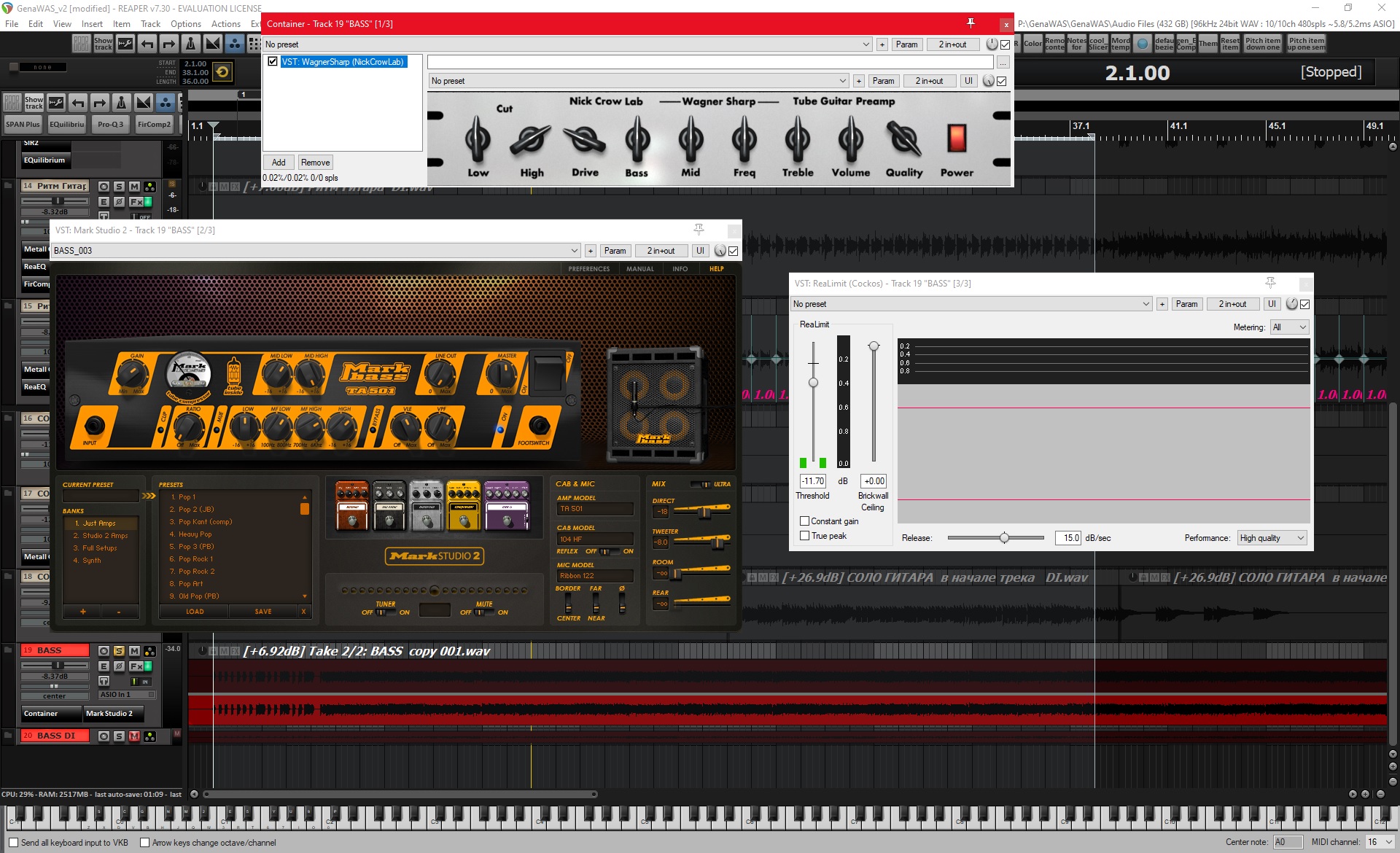Expand Performance High quality dropdown

[1272, 538]
